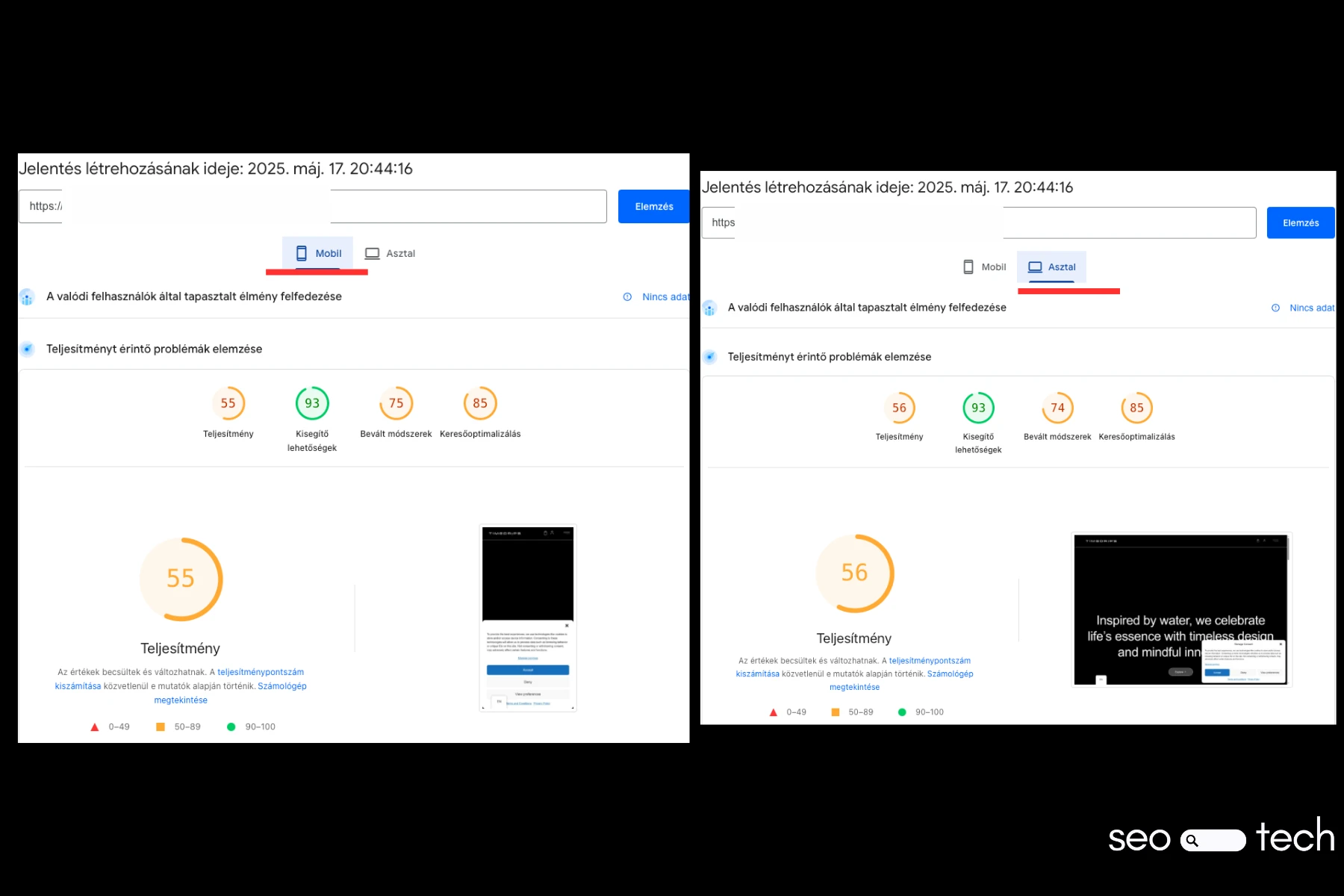Click the Elemzés button in the left report
The width and height of the screenshot is (1344, 896).
(x=653, y=207)
